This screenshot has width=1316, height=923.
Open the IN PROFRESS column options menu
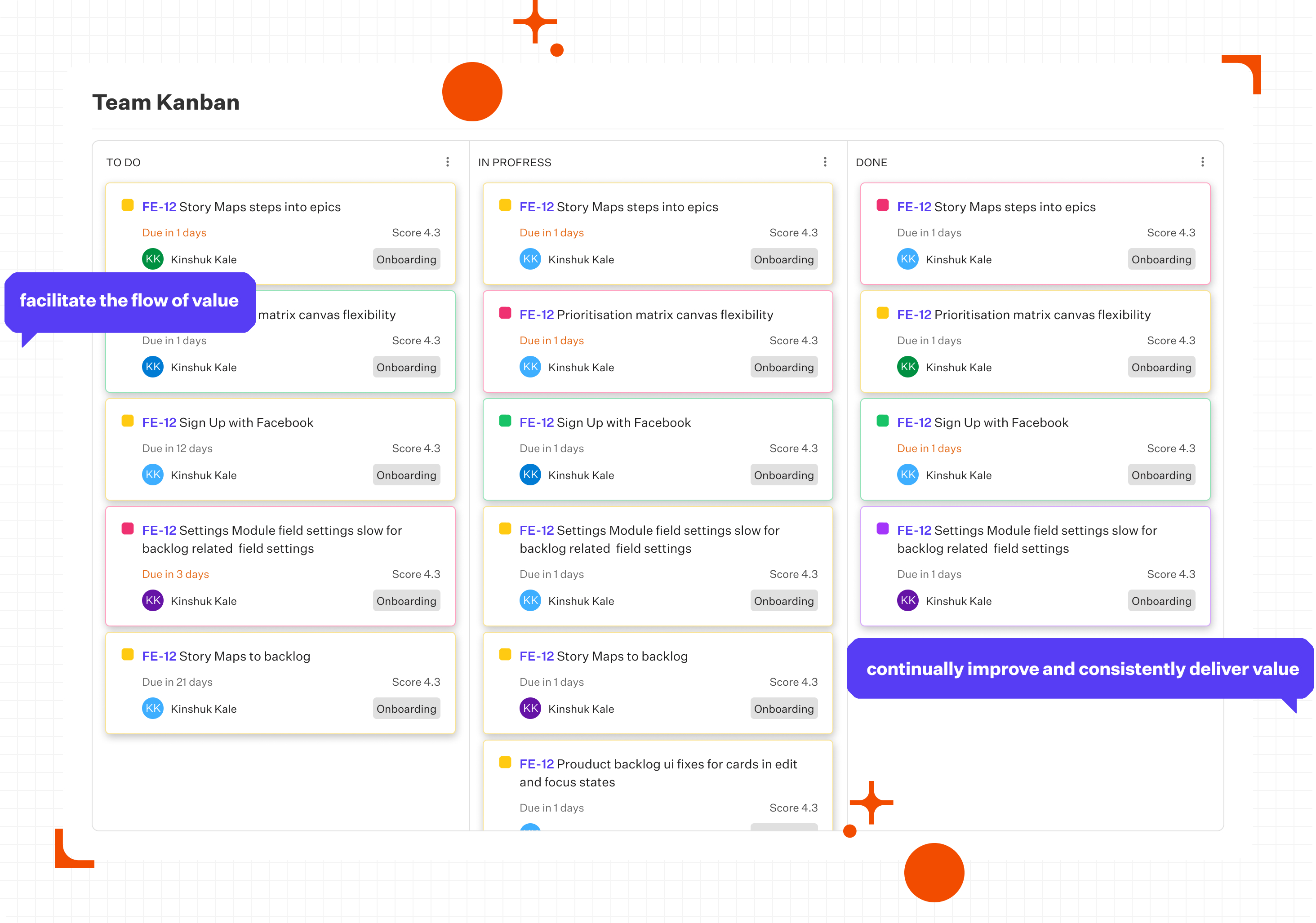coord(825,162)
